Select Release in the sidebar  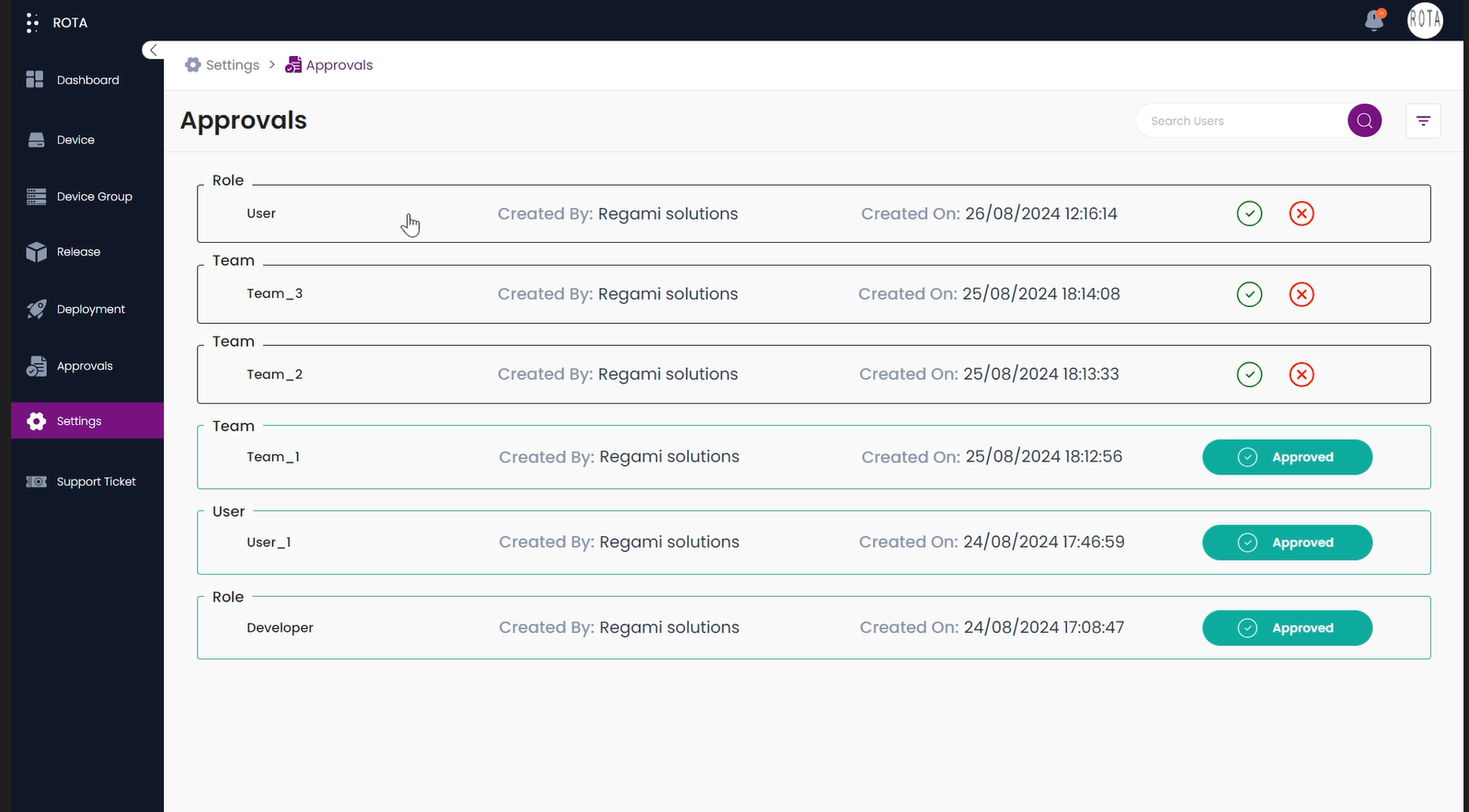(79, 252)
